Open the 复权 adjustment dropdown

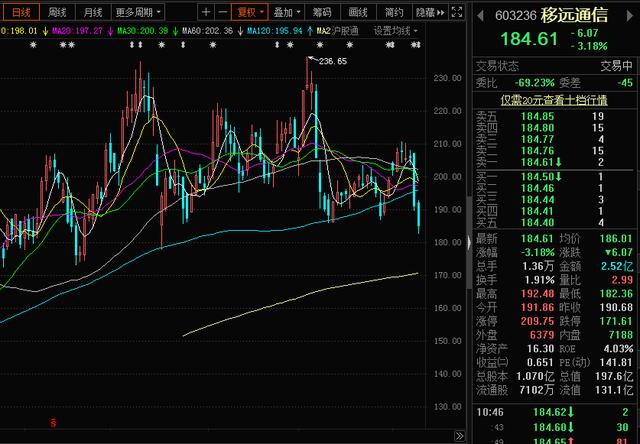click(x=250, y=12)
